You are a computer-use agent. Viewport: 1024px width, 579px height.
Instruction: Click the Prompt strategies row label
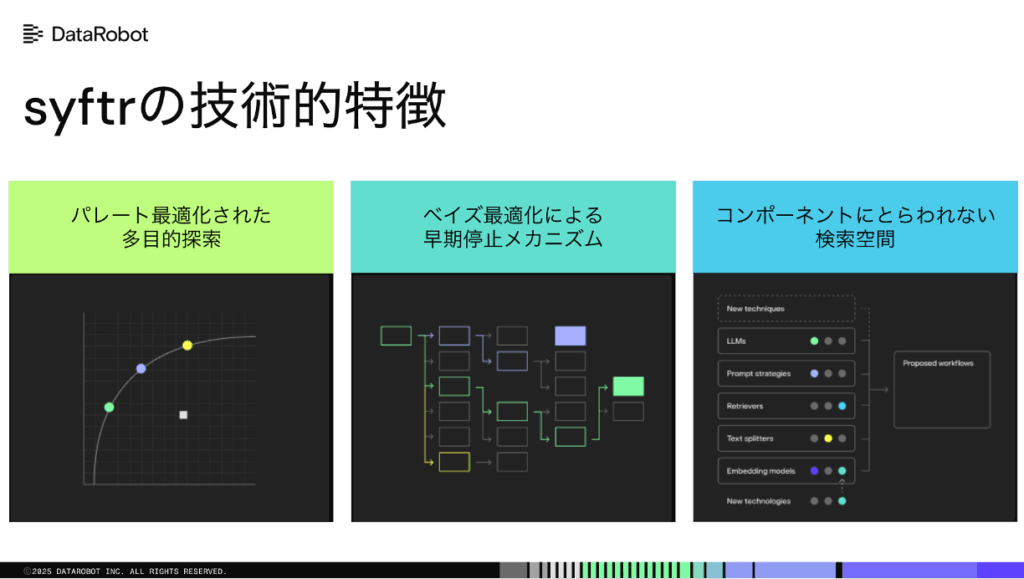[758, 373]
